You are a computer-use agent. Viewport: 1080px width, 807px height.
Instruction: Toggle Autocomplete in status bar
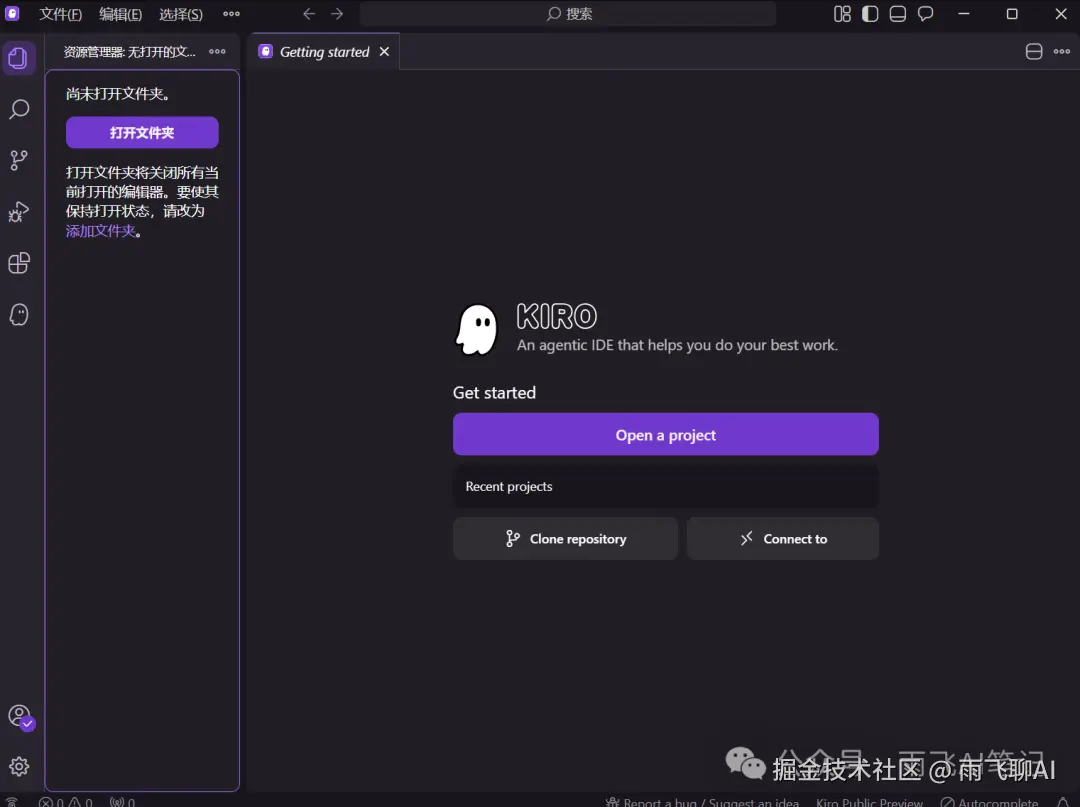tap(990, 802)
